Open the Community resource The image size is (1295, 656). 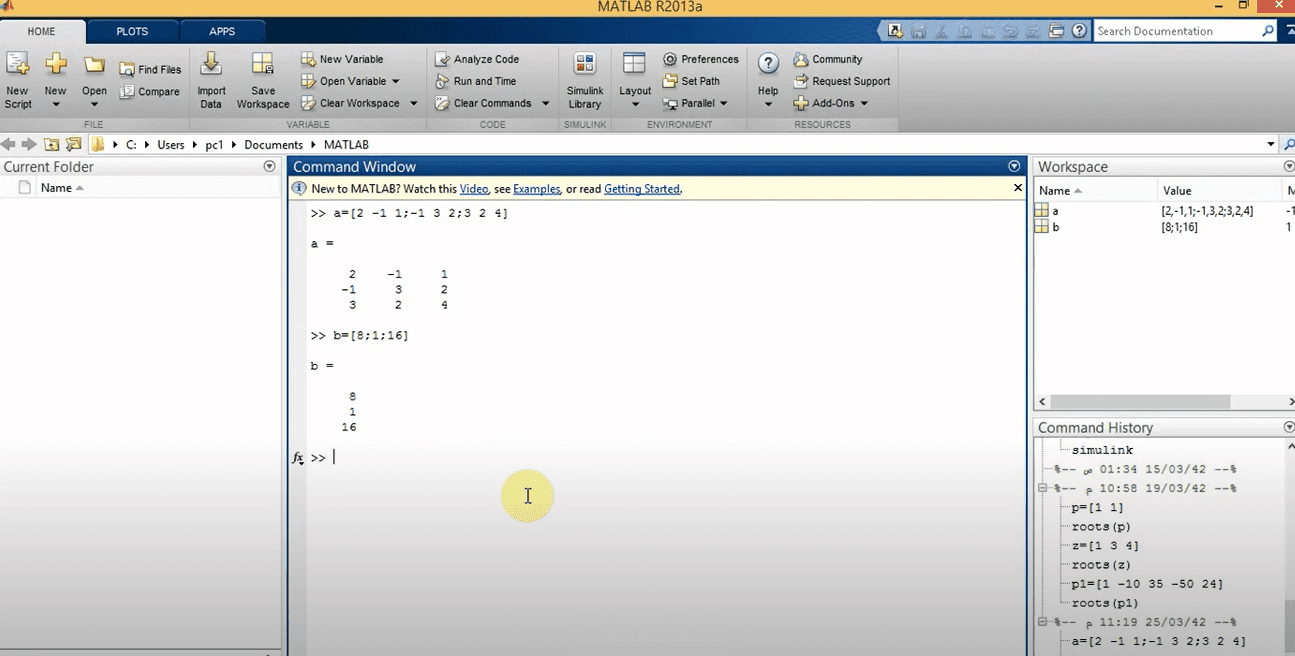(x=828, y=59)
